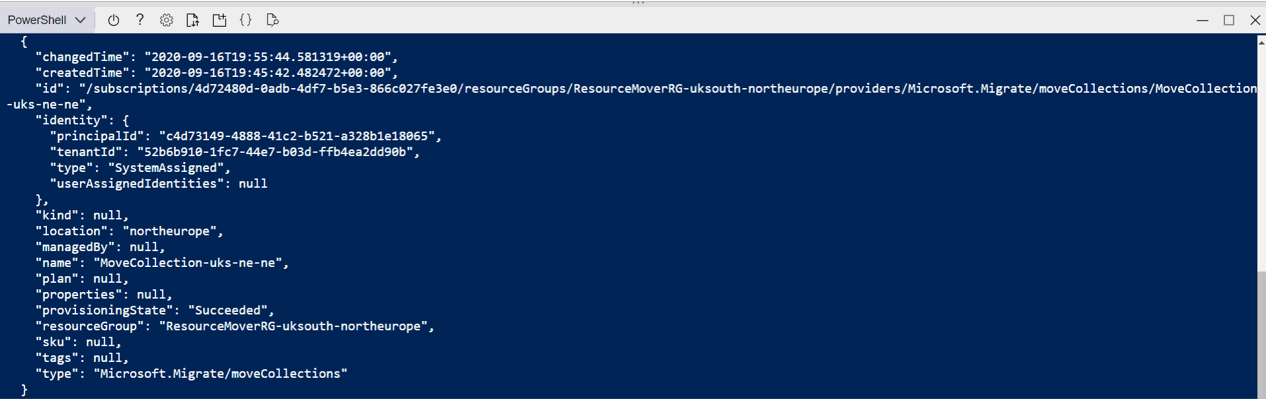Open the Cloud Shell help menu
Image resolution: width=1266 pixels, height=399 pixels.
coord(140,20)
